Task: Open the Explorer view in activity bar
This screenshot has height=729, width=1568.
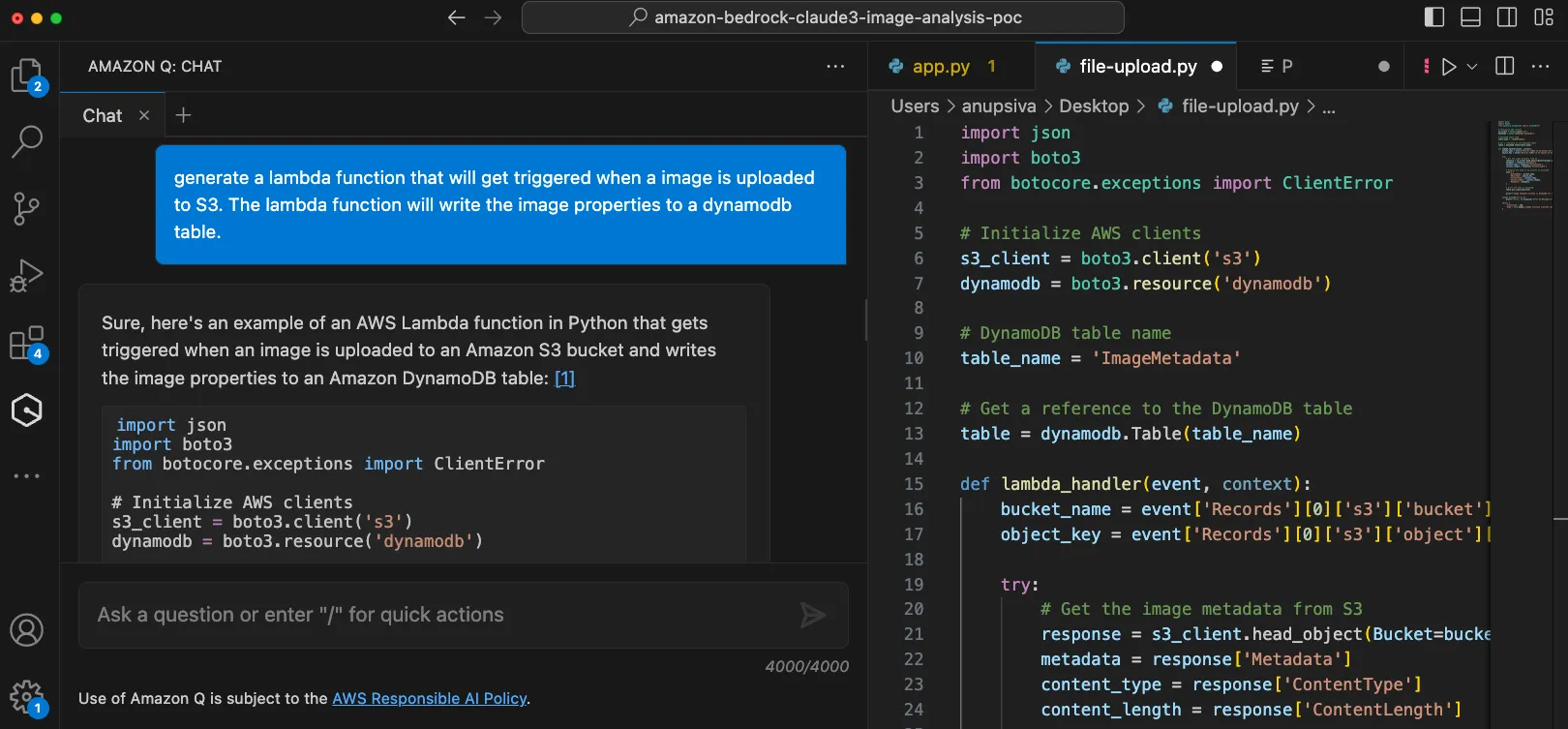Action: tap(26, 76)
